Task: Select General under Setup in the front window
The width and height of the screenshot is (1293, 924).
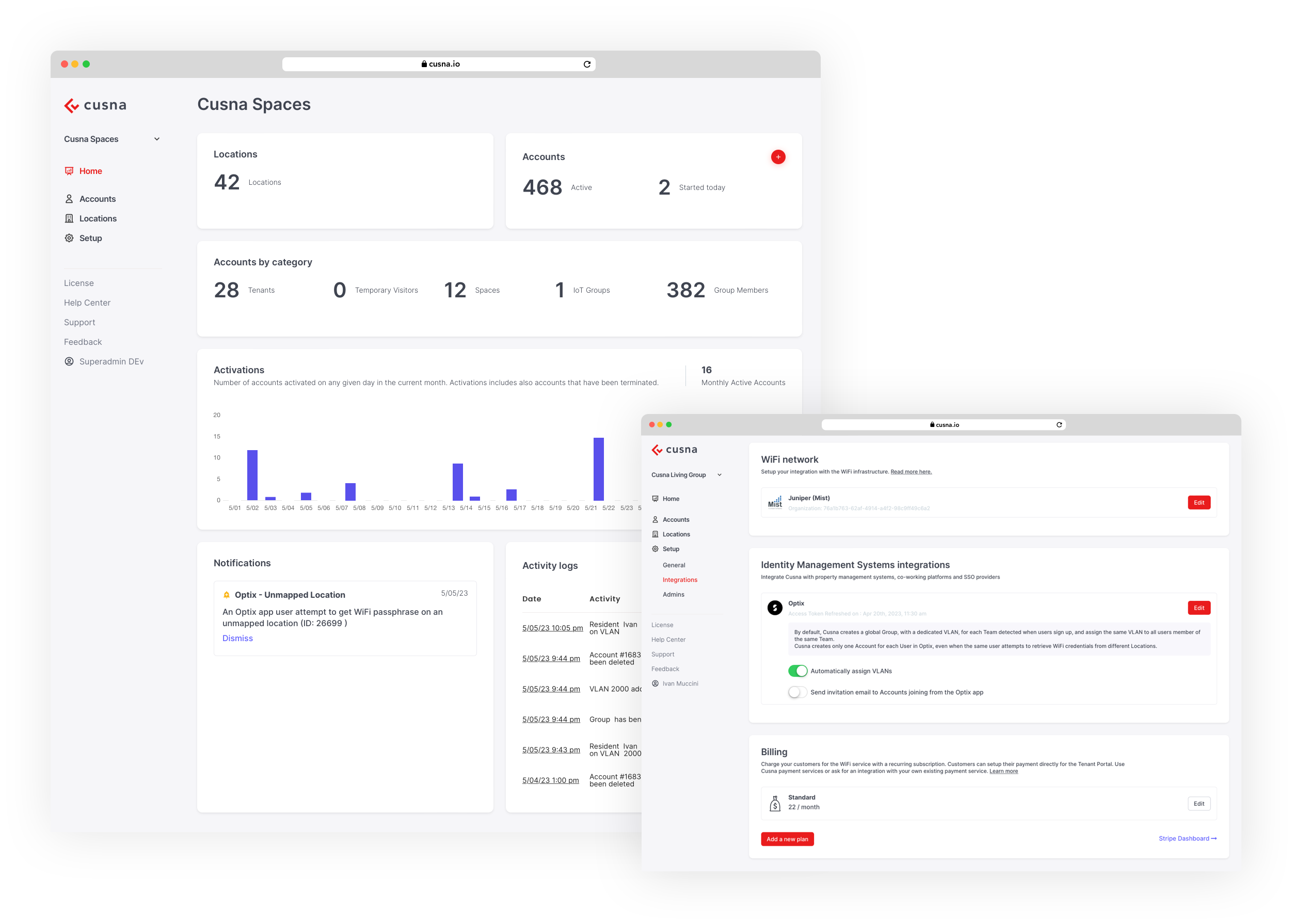Action: (674, 565)
